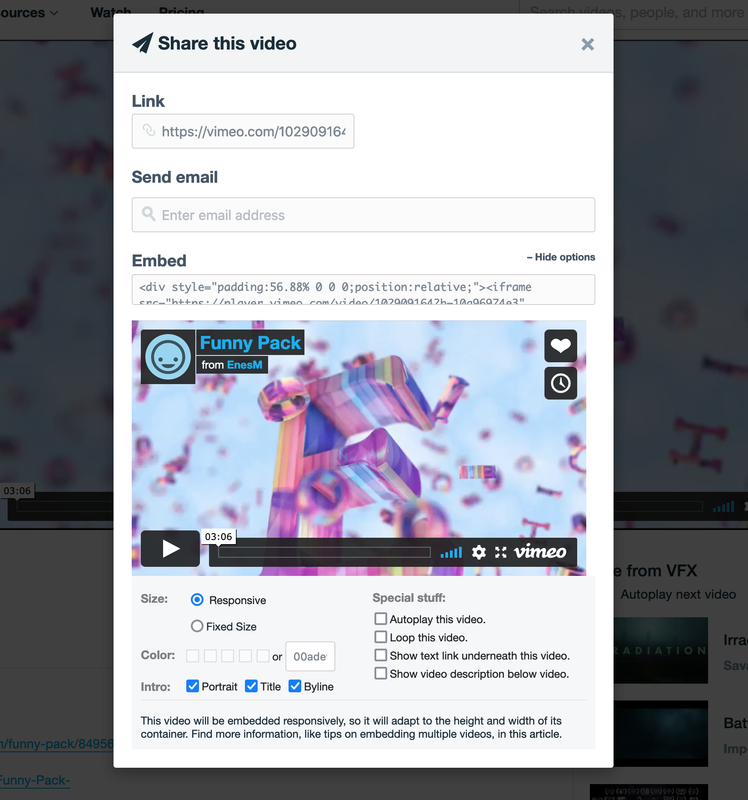Screen dimensions: 748x800
Task: Click the embed code text box
Action: click(363, 290)
